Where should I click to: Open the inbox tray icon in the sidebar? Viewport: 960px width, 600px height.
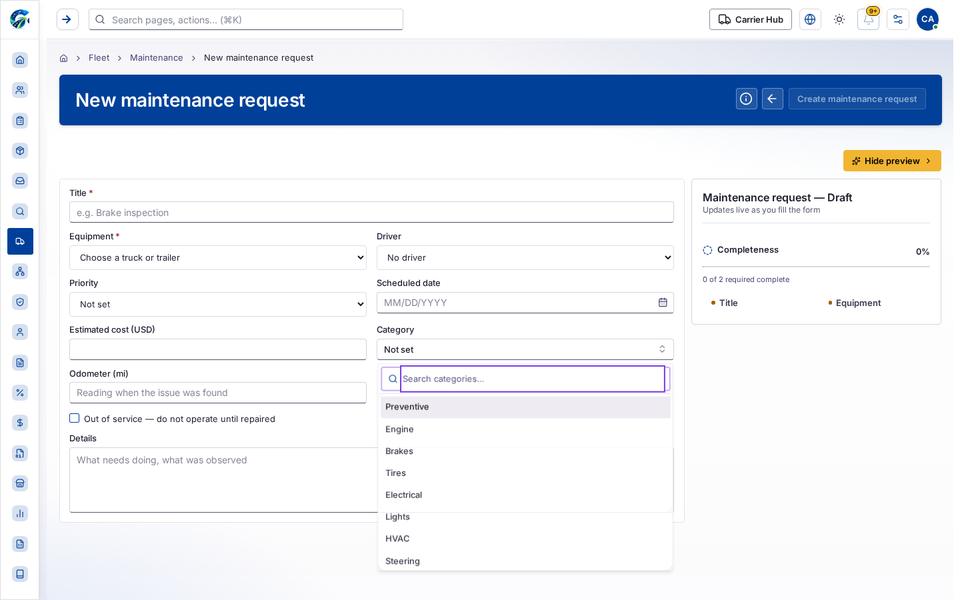[20, 181]
